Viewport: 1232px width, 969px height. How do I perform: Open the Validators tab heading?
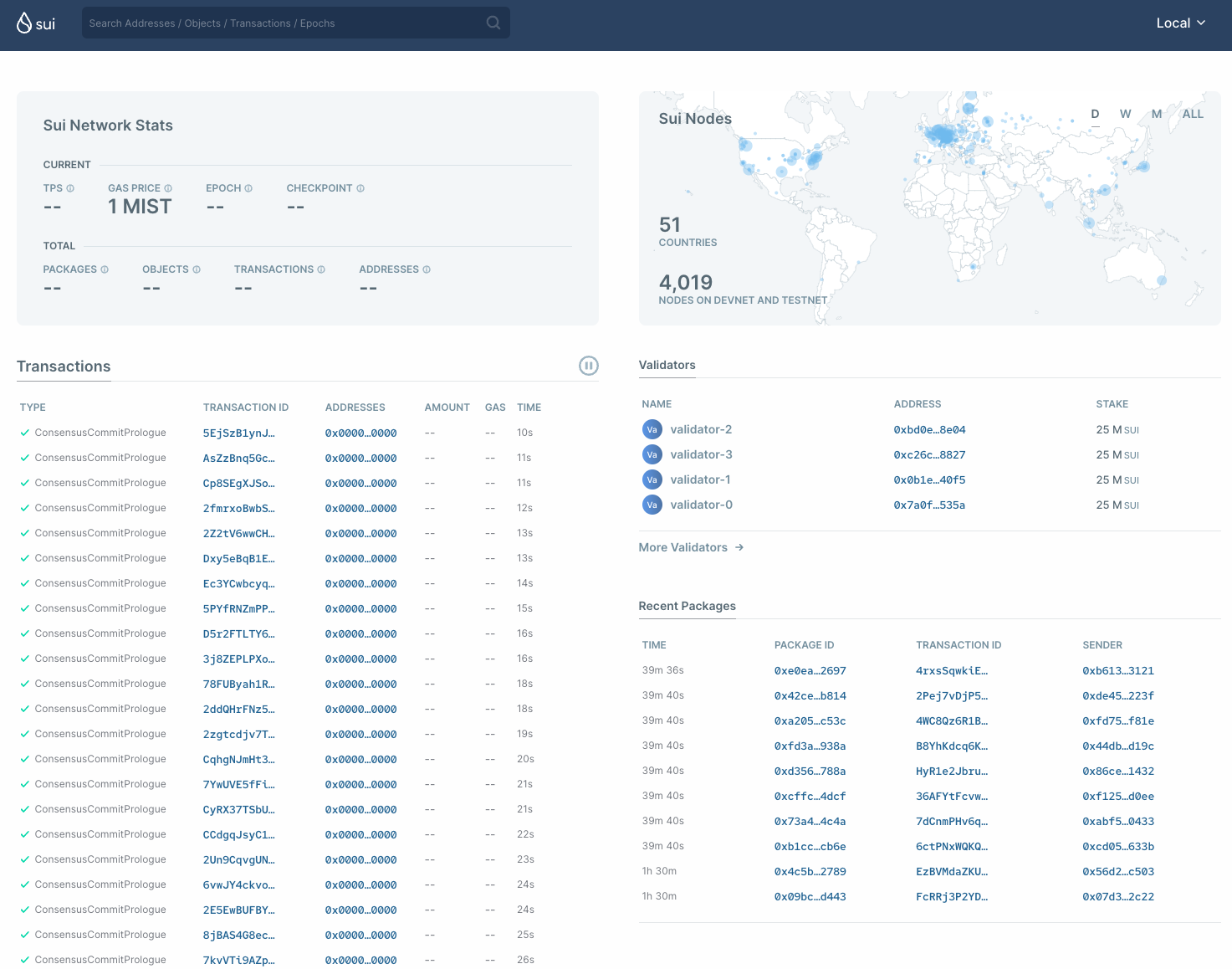point(667,365)
